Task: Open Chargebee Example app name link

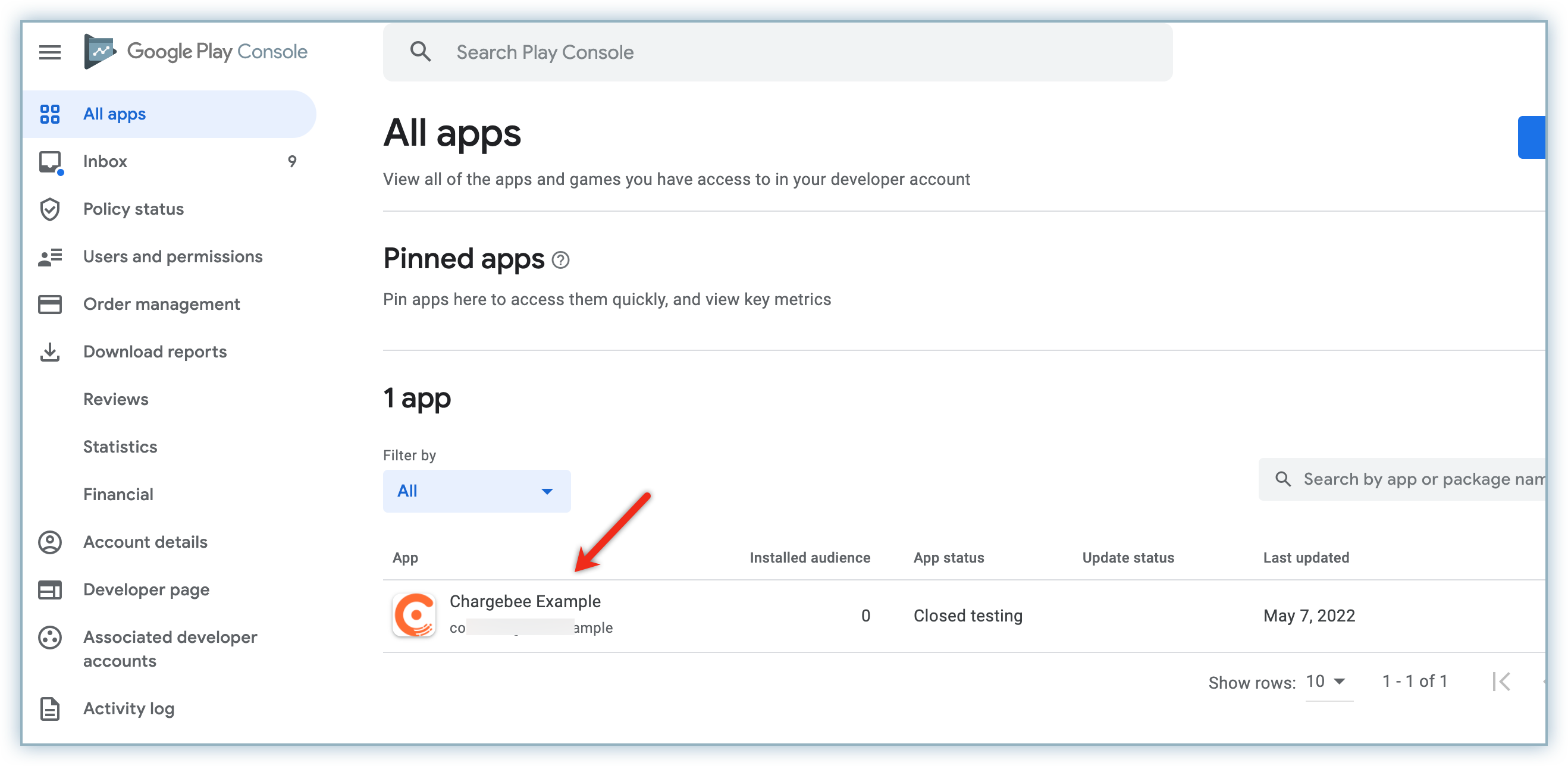Action: pyautogui.click(x=525, y=601)
